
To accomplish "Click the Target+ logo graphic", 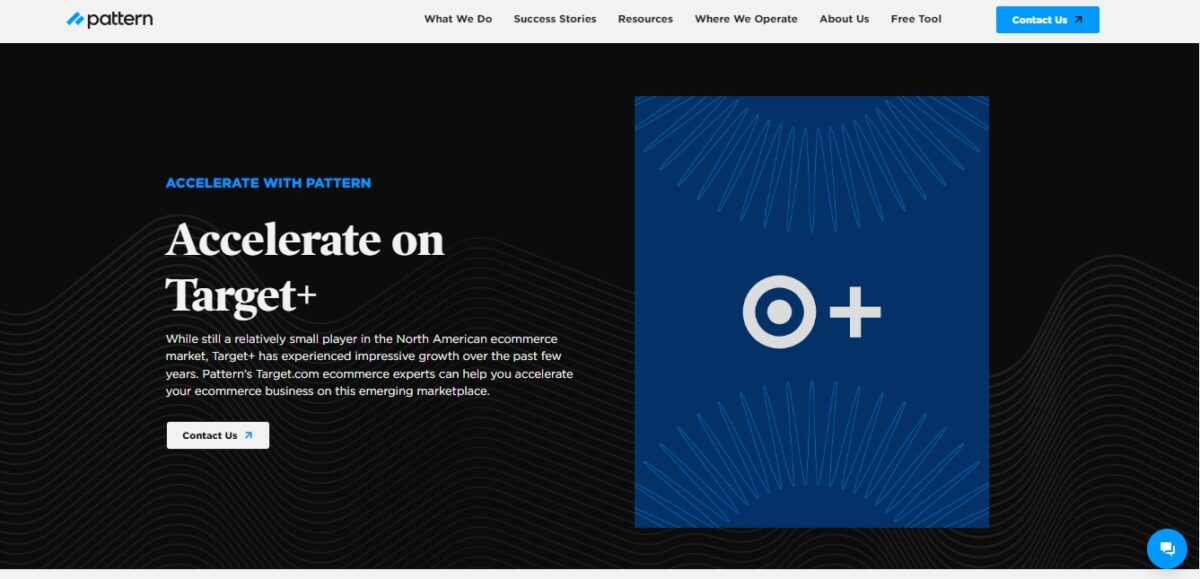I will pyautogui.click(x=811, y=312).
